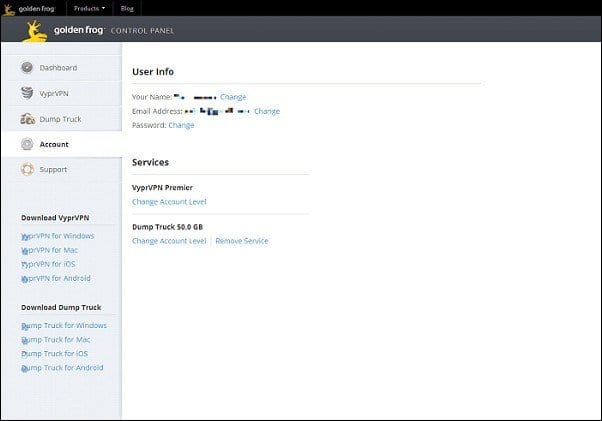Click icon beside VyprVPN for Android
Image resolution: width=602 pixels, height=421 pixels.
[25, 279]
